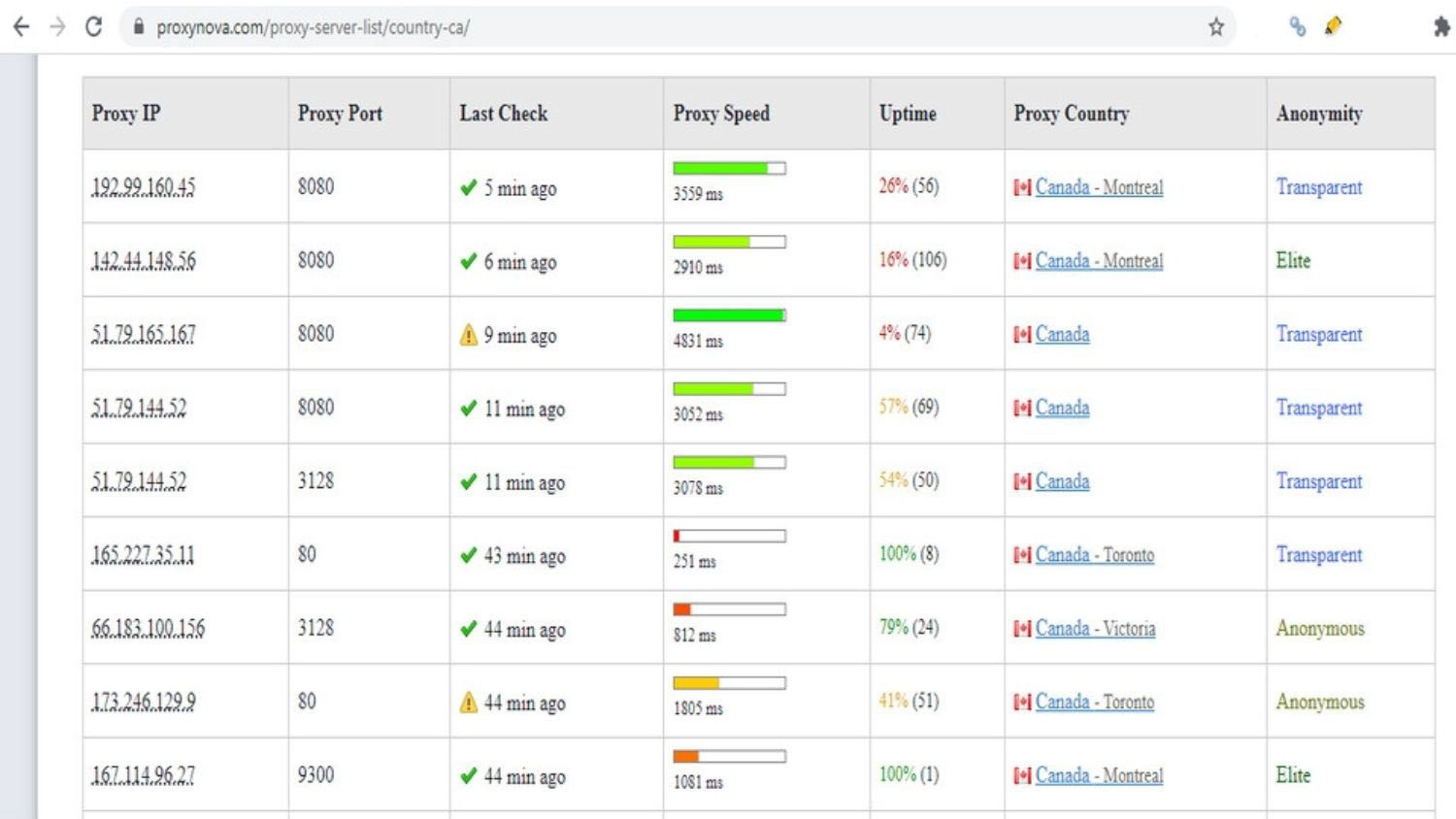
Task: Click the green check for 66.183.100.156
Action: (469, 629)
